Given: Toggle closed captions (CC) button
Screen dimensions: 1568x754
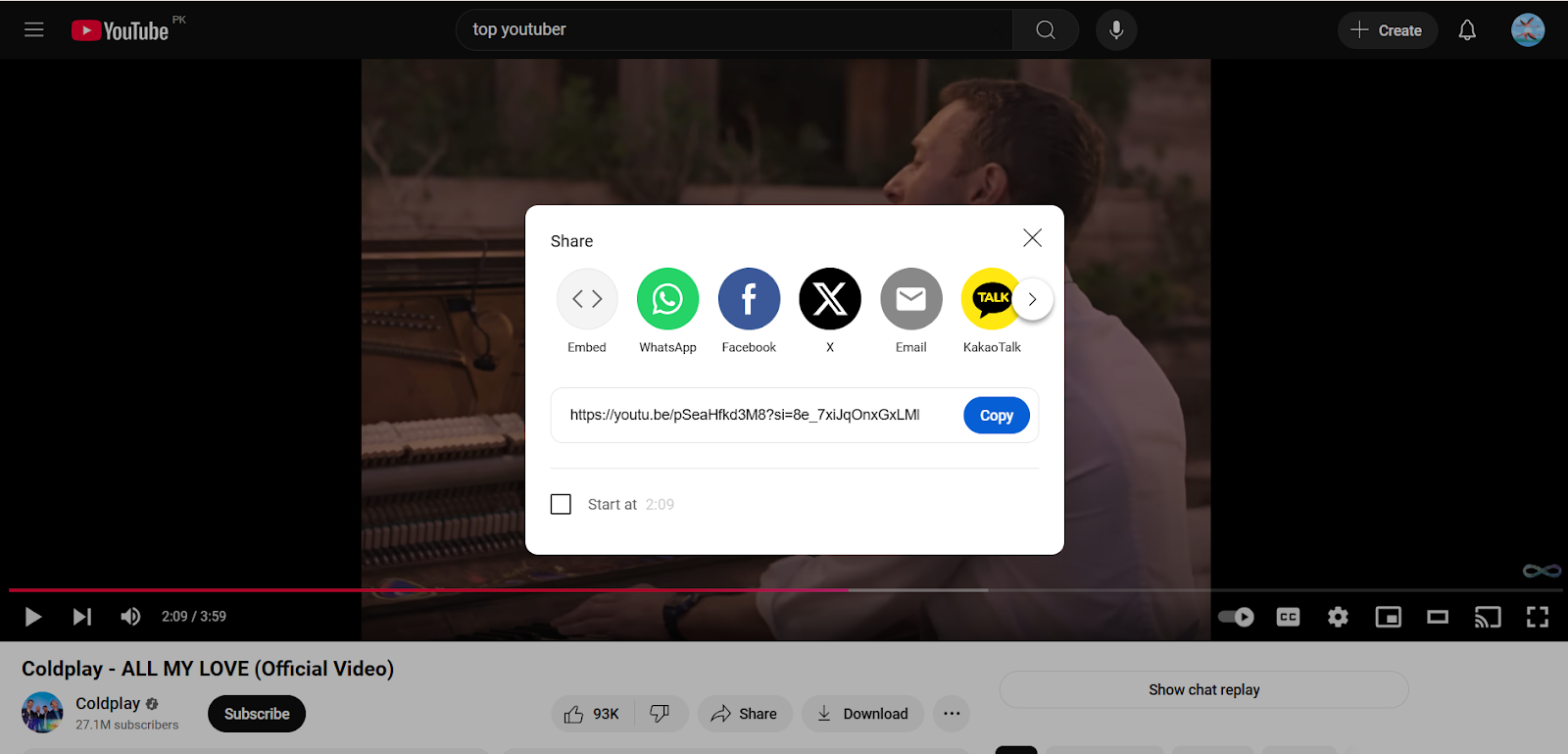Looking at the screenshot, I should pyautogui.click(x=1288, y=617).
